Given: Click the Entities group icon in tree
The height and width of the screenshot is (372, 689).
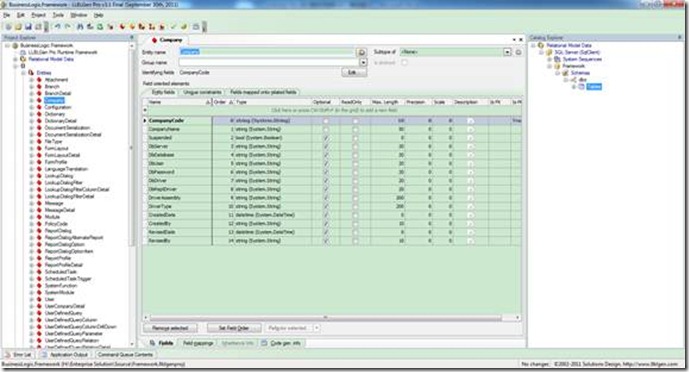Looking at the screenshot, I should tap(31, 72).
